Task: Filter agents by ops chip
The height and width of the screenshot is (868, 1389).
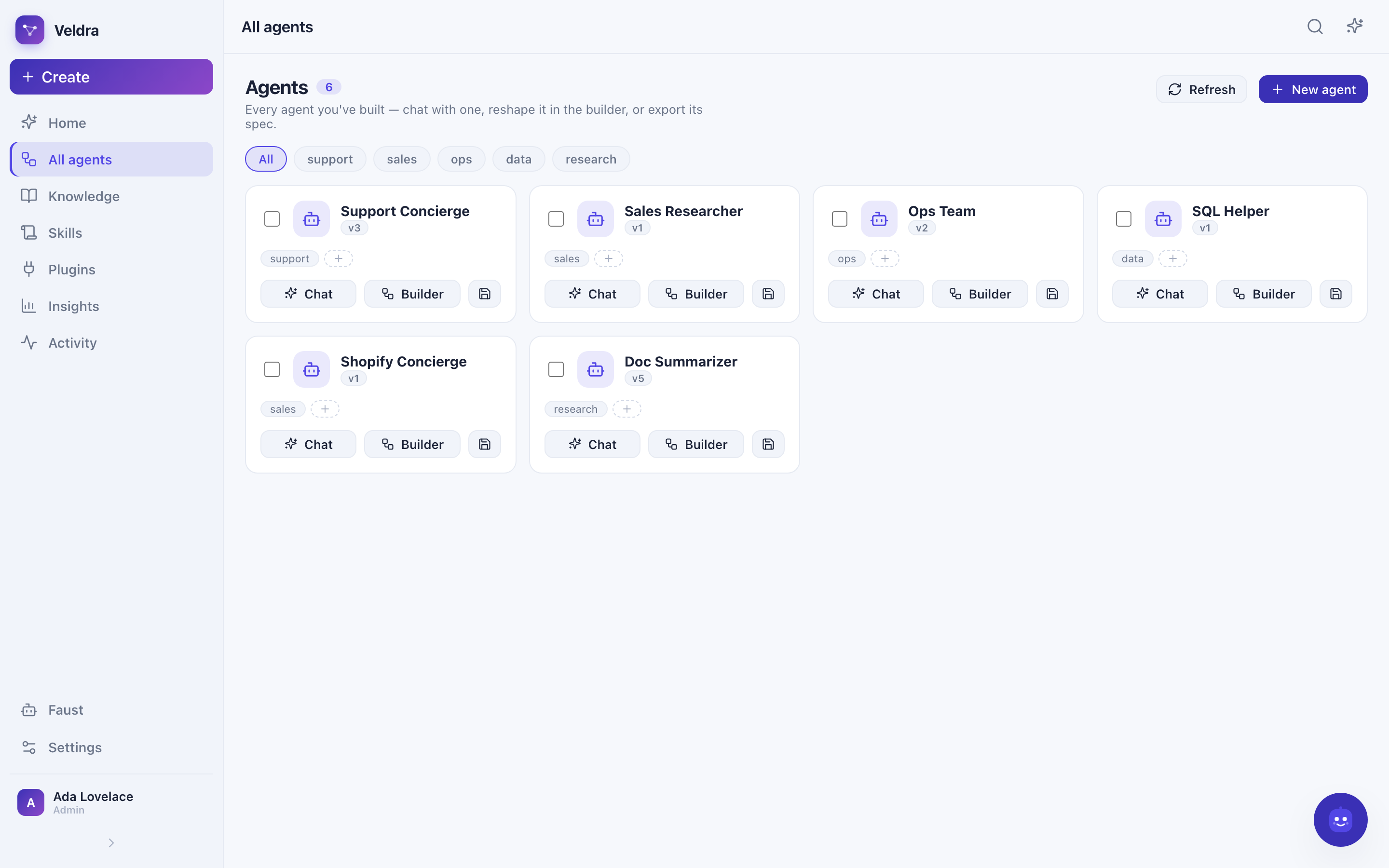Action: 462,159
